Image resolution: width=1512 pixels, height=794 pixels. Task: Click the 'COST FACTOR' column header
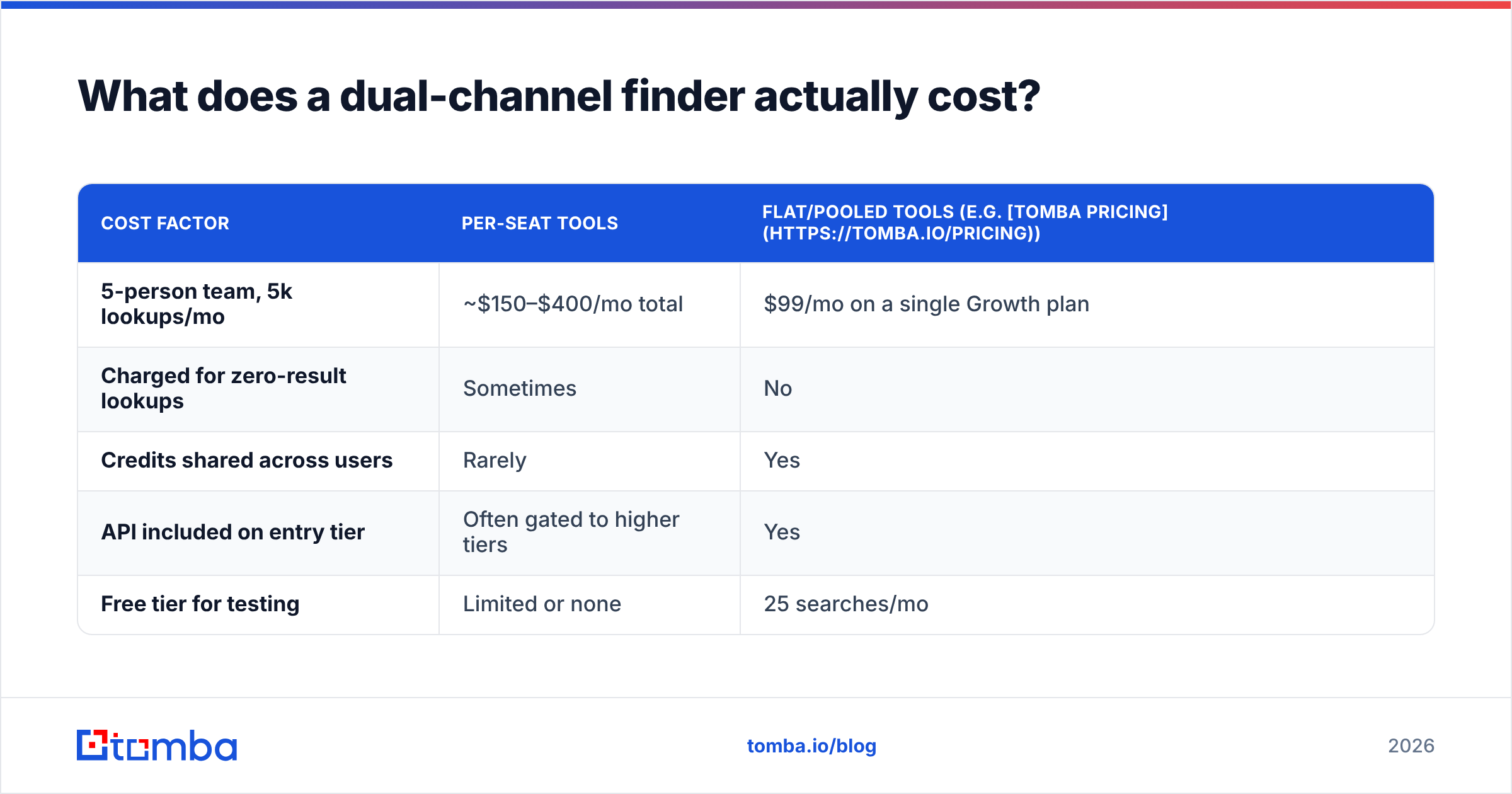[x=258, y=223]
